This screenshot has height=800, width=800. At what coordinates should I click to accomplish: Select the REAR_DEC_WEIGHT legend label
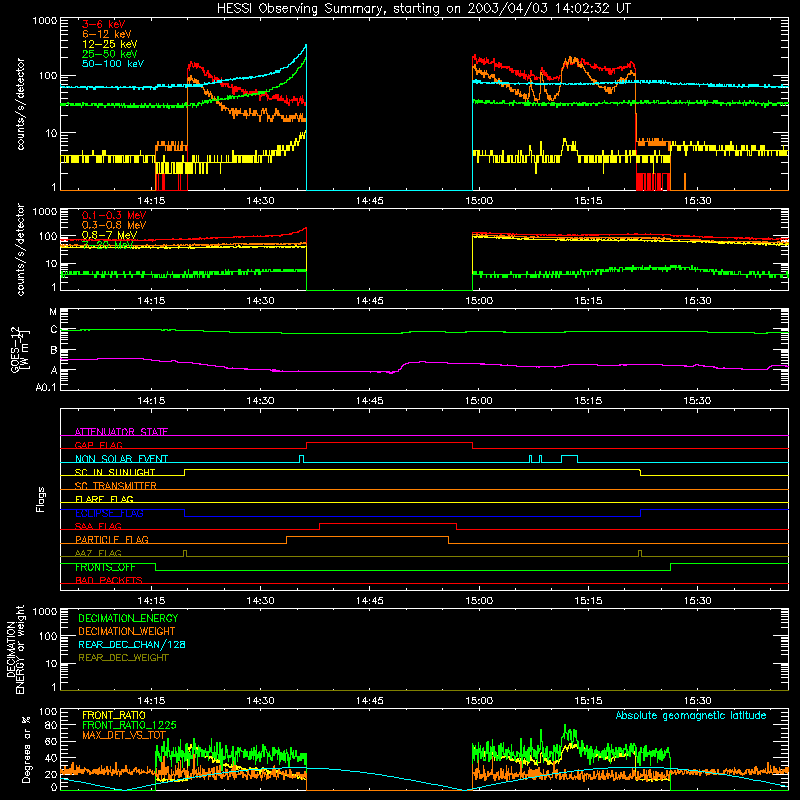[123, 658]
